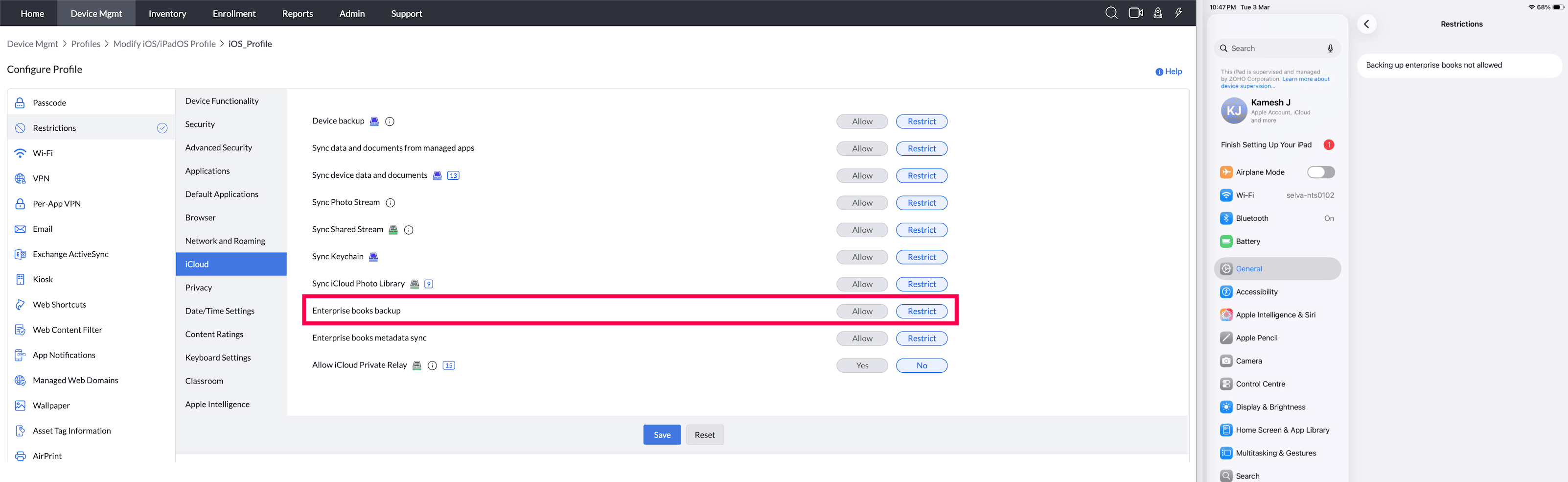Click the Help info icon
The width and height of the screenshot is (1568, 482).
click(x=1159, y=72)
